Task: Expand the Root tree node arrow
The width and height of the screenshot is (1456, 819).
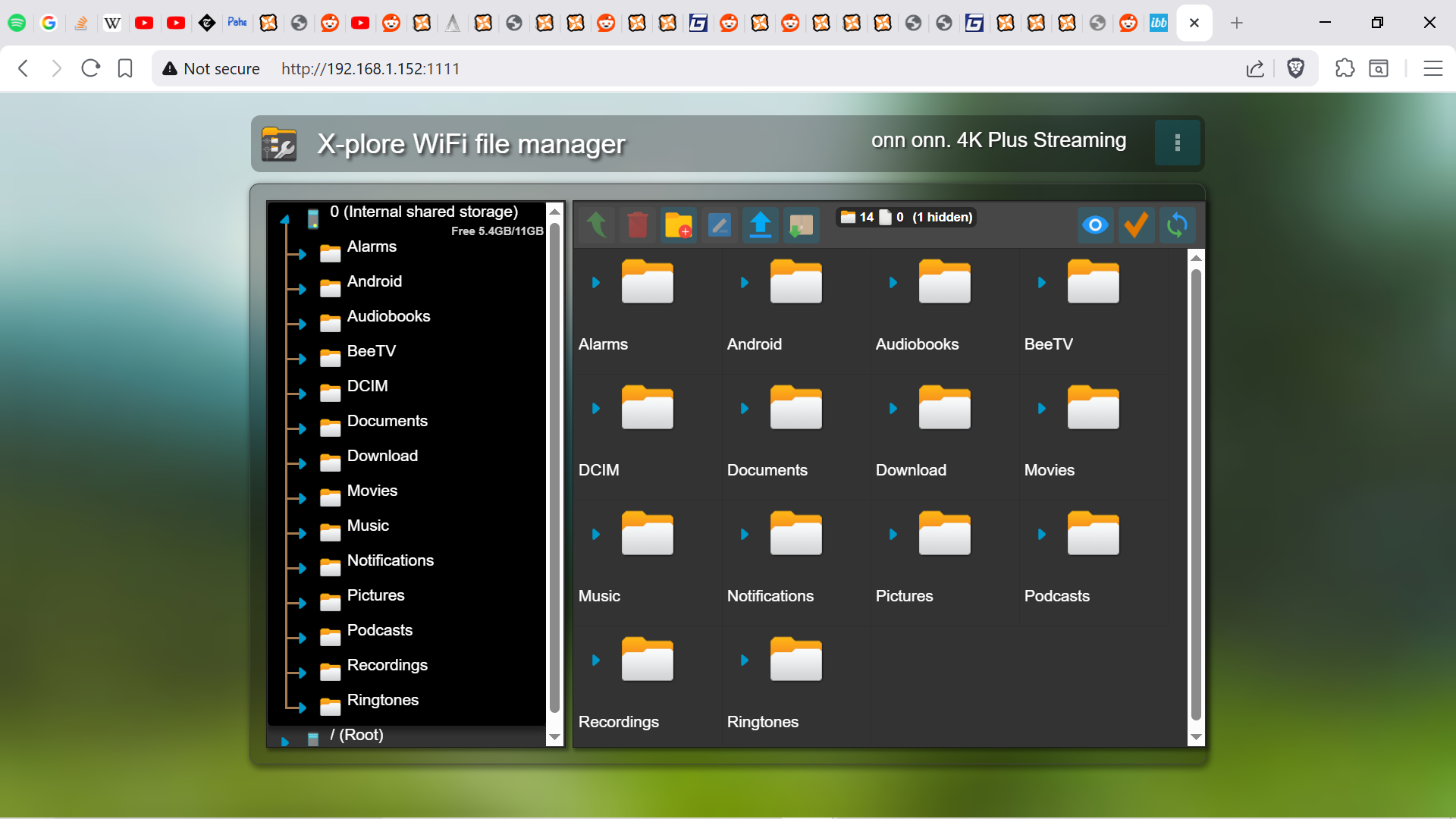Action: point(285,742)
